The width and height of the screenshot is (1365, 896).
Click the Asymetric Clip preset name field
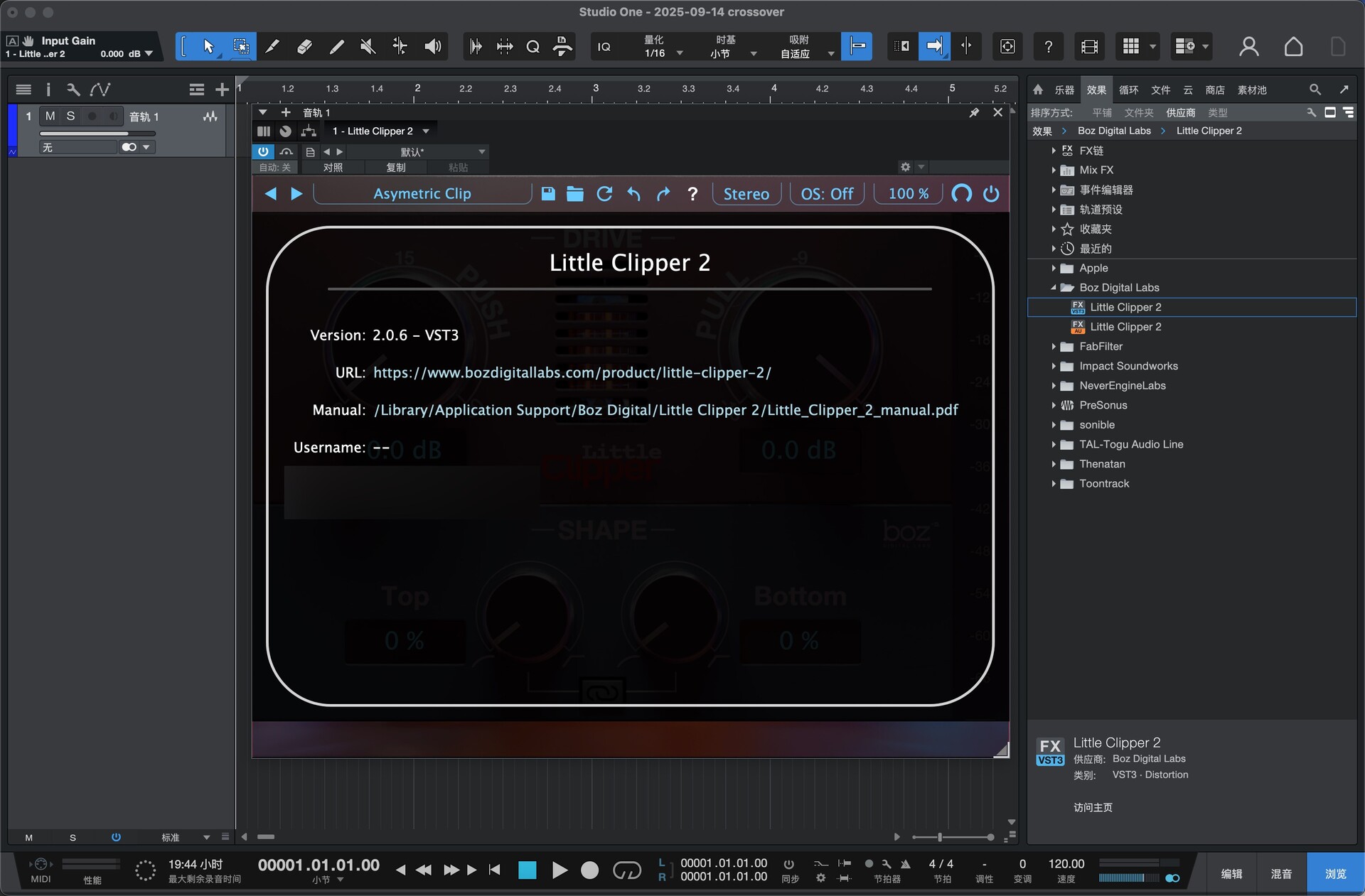[422, 194]
